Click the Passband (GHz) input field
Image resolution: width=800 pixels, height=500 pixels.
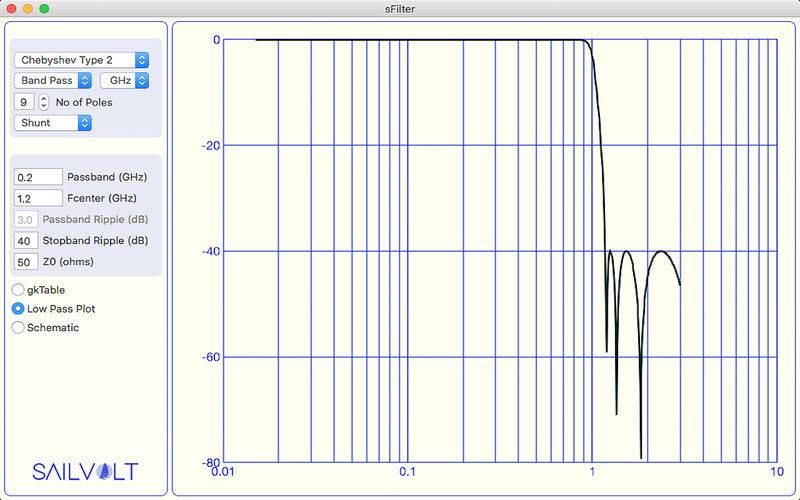pos(38,177)
